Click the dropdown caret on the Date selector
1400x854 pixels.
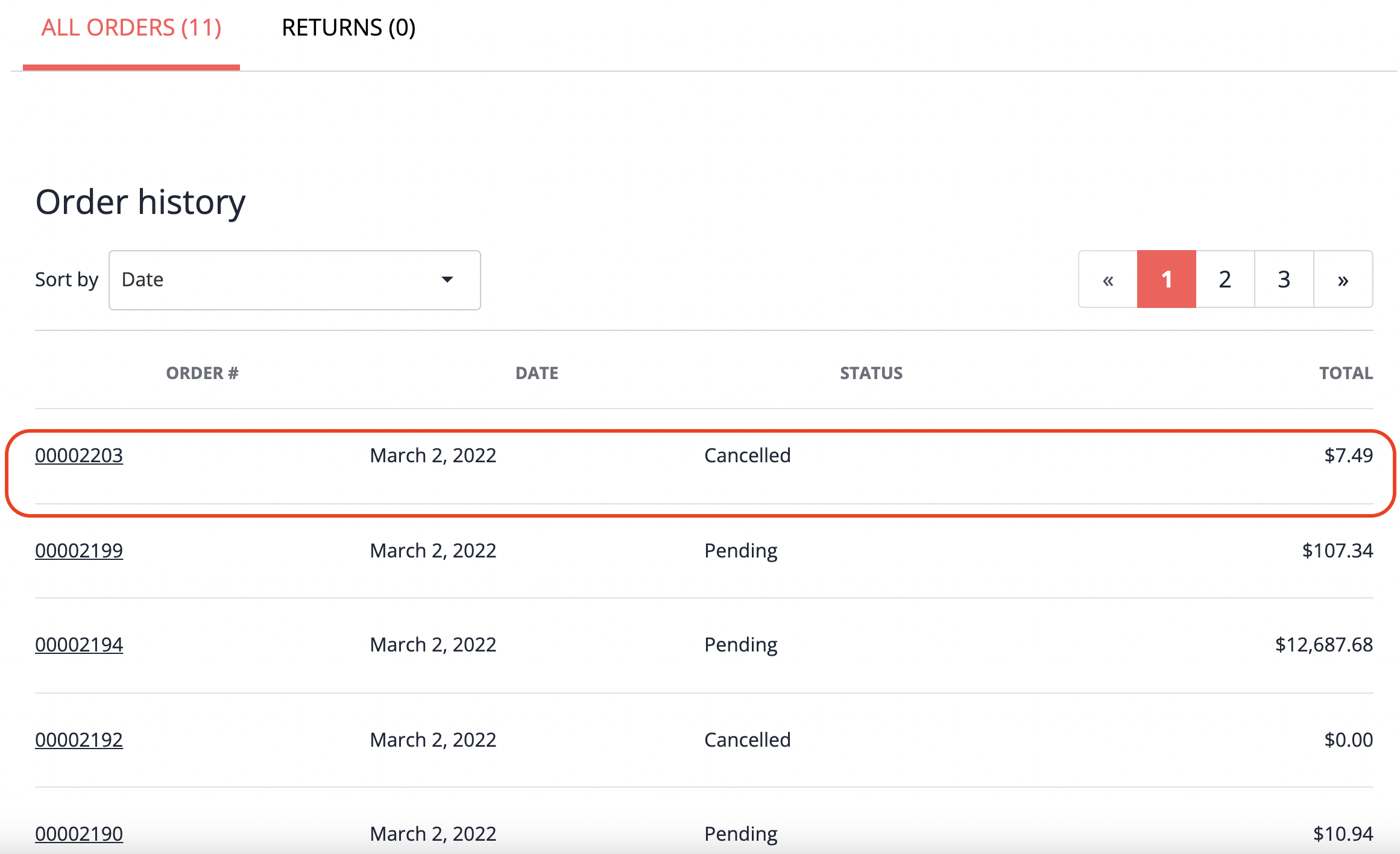(x=447, y=279)
